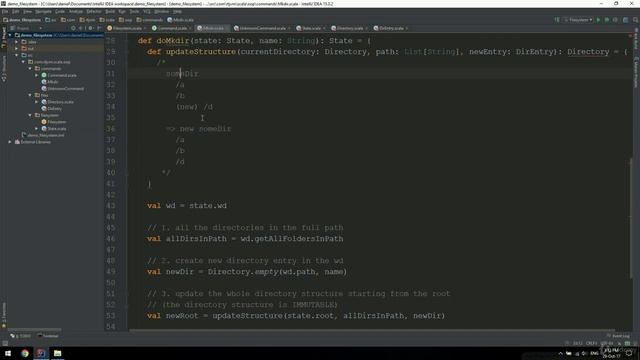
Task: Click the Project view selector dropdown
Action: point(26,28)
